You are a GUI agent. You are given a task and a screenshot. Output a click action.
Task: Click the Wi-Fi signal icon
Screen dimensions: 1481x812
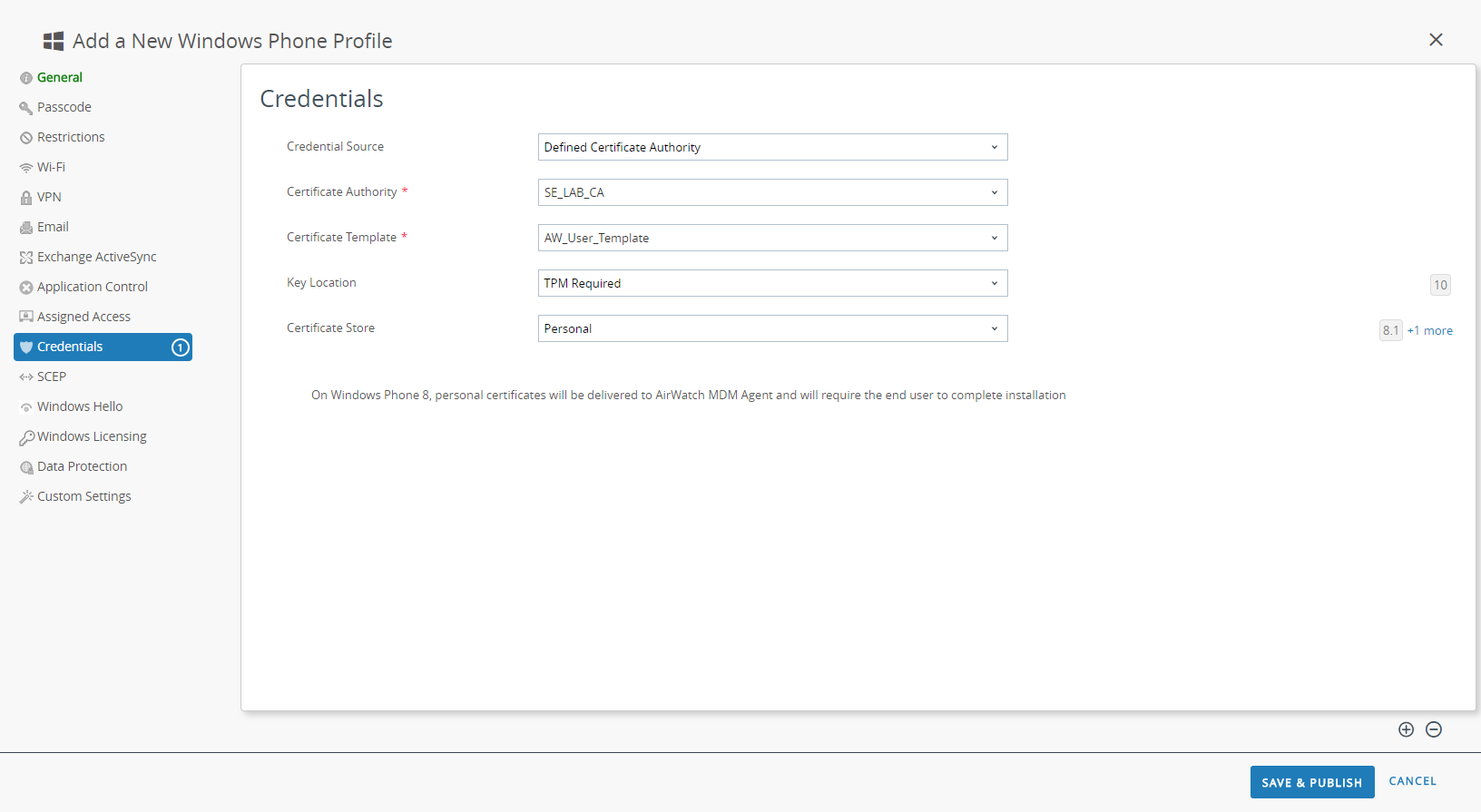[x=26, y=168]
